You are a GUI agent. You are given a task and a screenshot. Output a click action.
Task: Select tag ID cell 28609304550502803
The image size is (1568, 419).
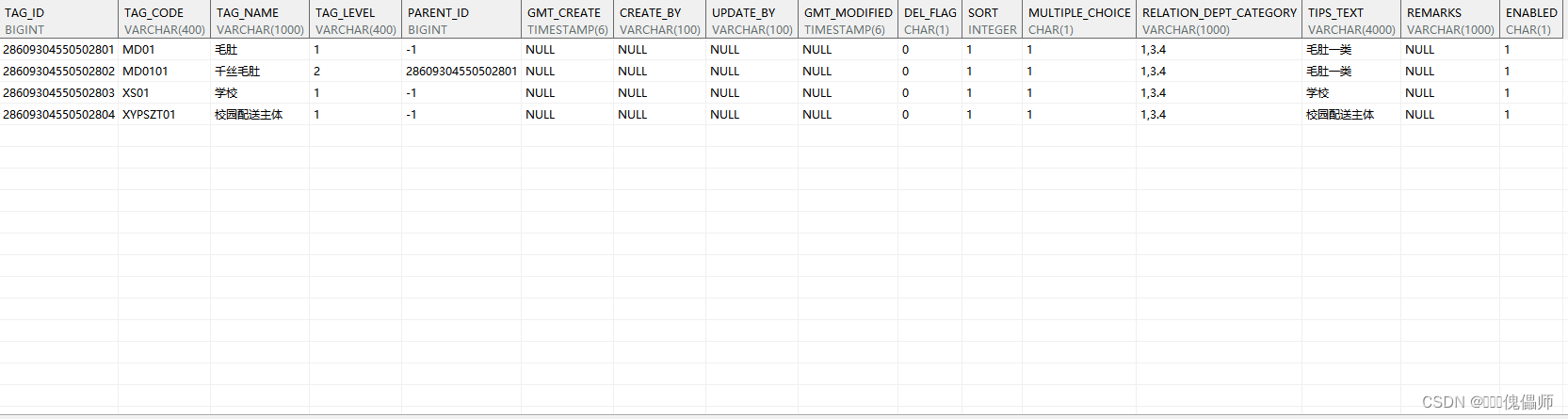coord(58,93)
